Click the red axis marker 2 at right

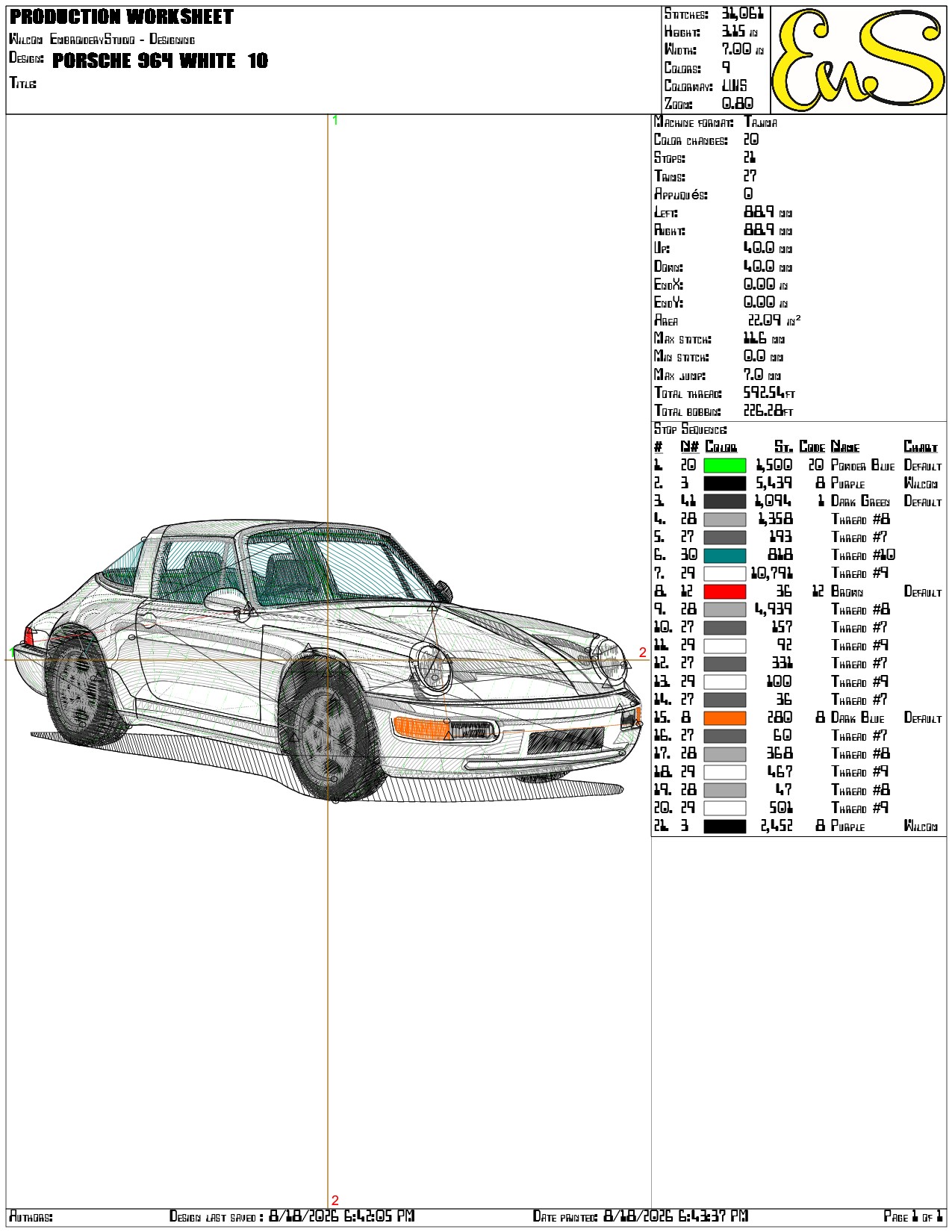pyautogui.click(x=642, y=653)
